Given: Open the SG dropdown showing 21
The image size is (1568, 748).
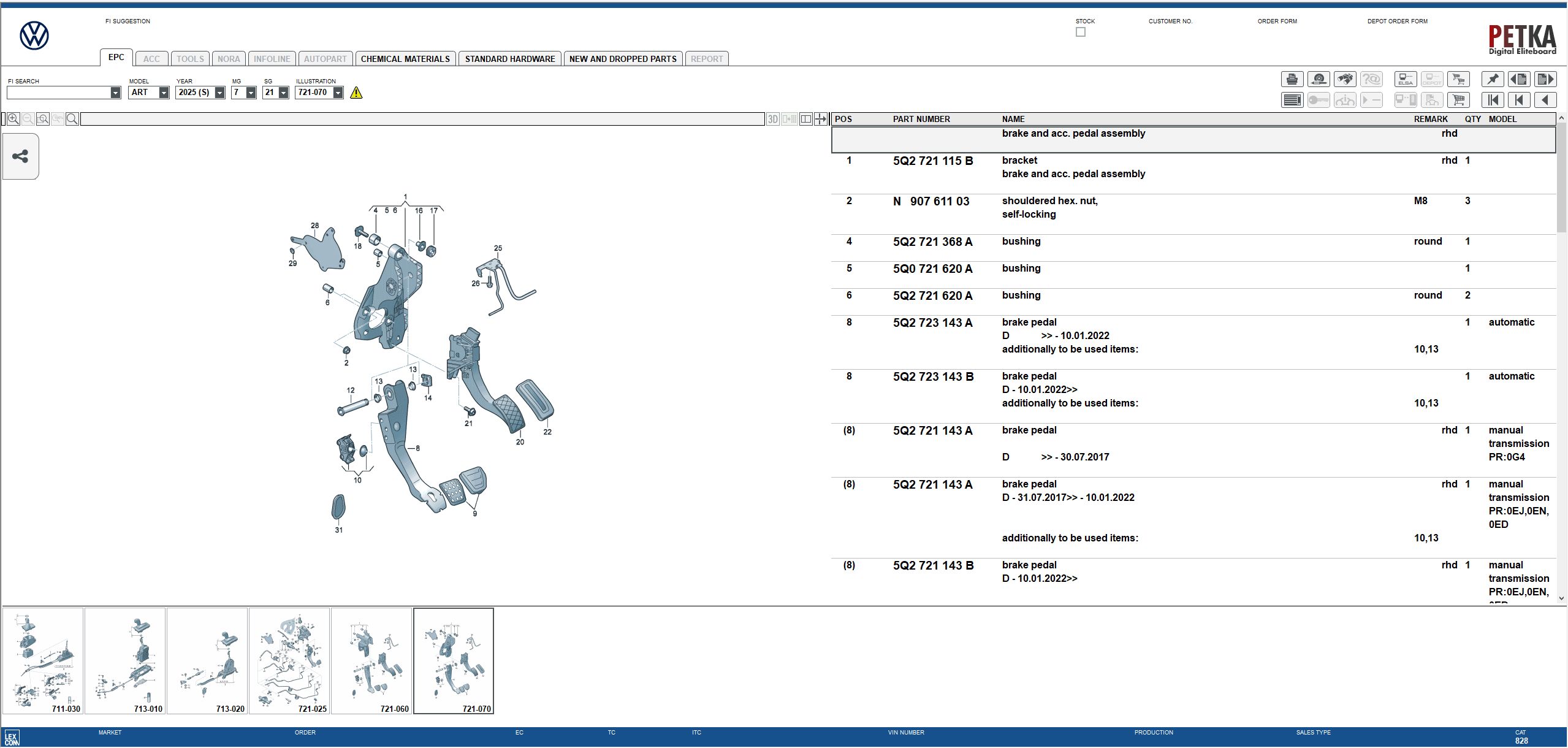Looking at the screenshot, I should pyautogui.click(x=283, y=93).
